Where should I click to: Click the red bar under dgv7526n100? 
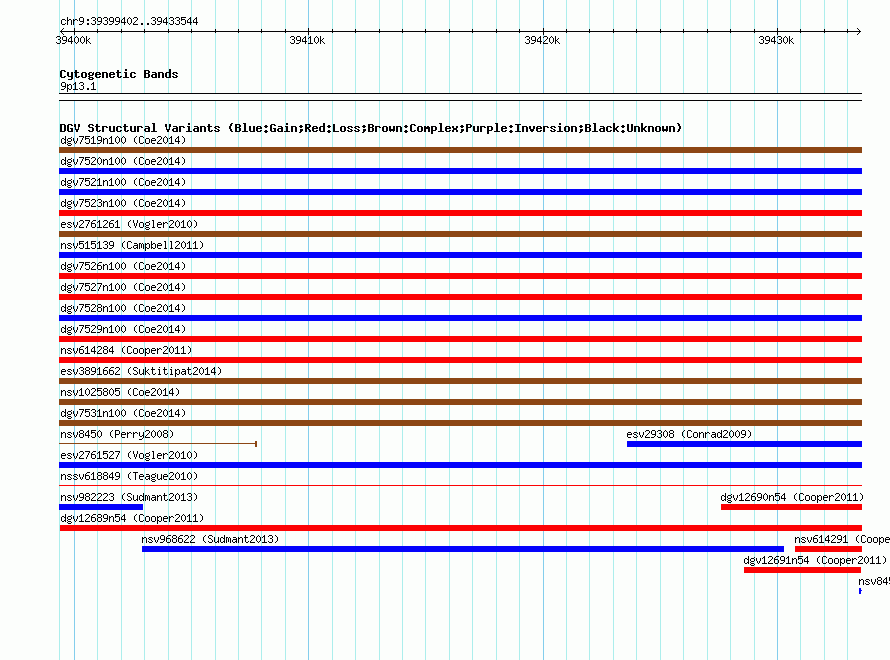460,276
